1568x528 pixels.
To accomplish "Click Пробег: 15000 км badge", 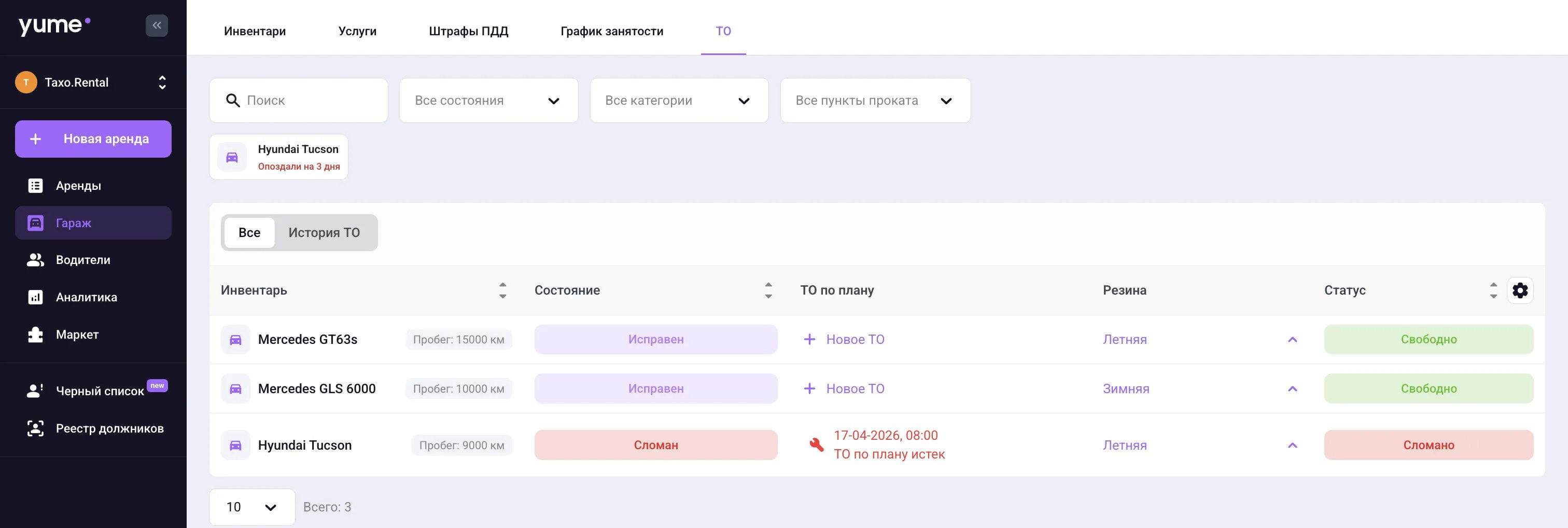I will [x=459, y=340].
